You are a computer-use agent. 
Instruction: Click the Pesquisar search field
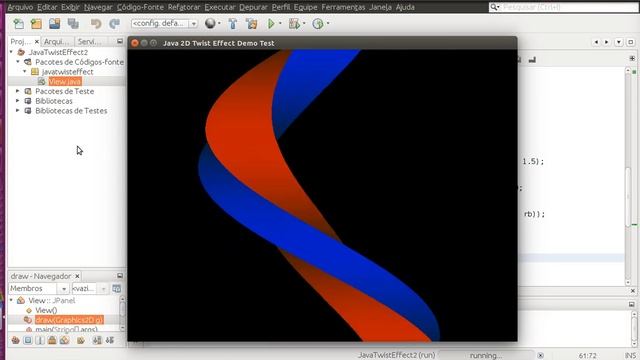[x=563, y=7]
